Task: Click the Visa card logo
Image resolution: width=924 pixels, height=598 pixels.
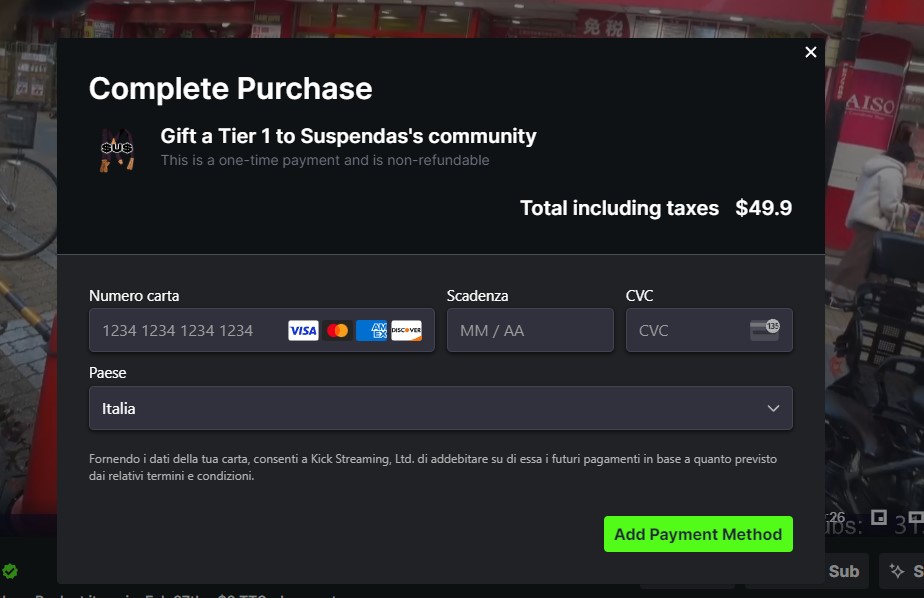Action: click(x=303, y=331)
